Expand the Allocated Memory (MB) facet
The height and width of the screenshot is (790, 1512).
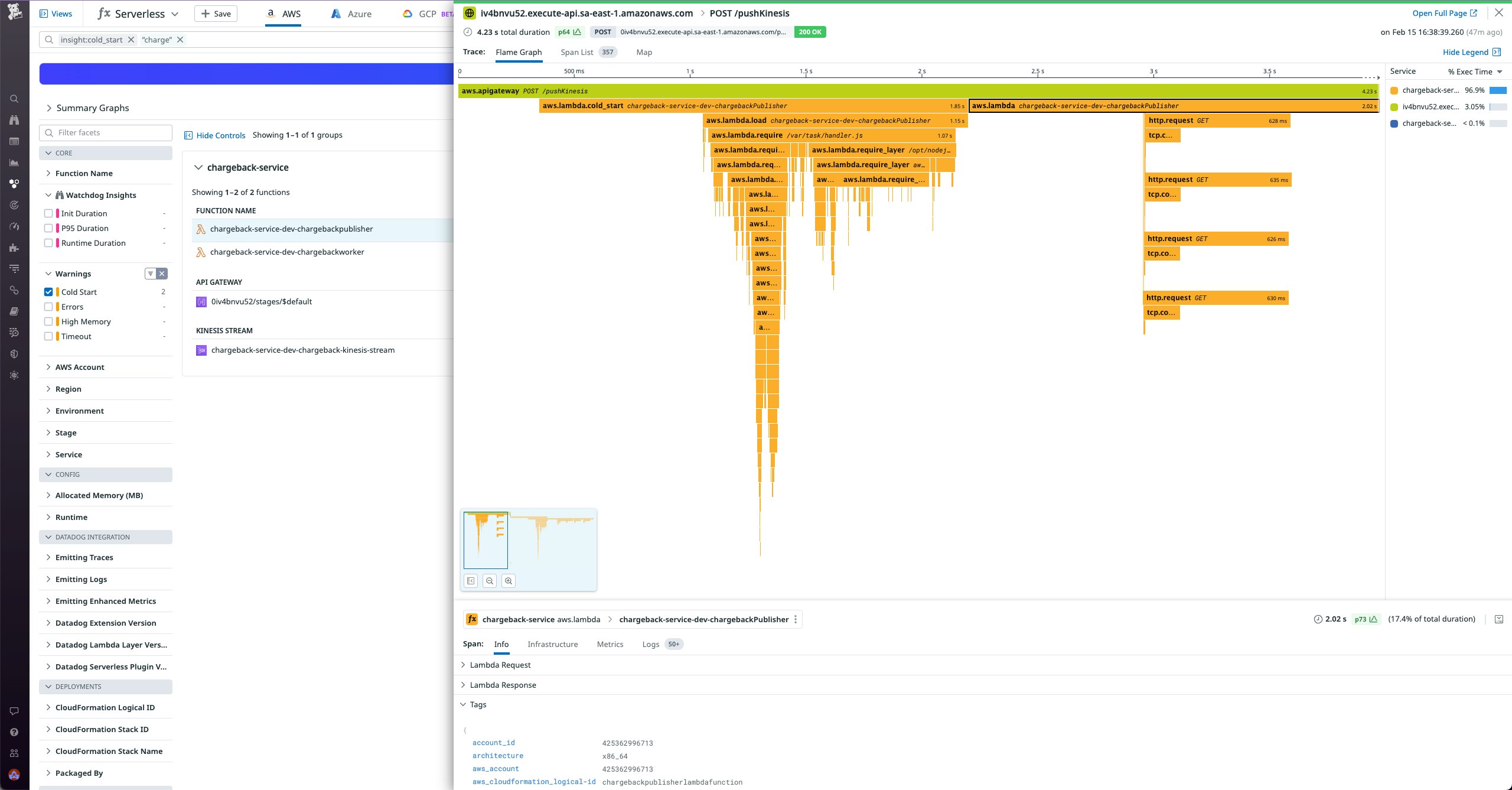(99, 495)
